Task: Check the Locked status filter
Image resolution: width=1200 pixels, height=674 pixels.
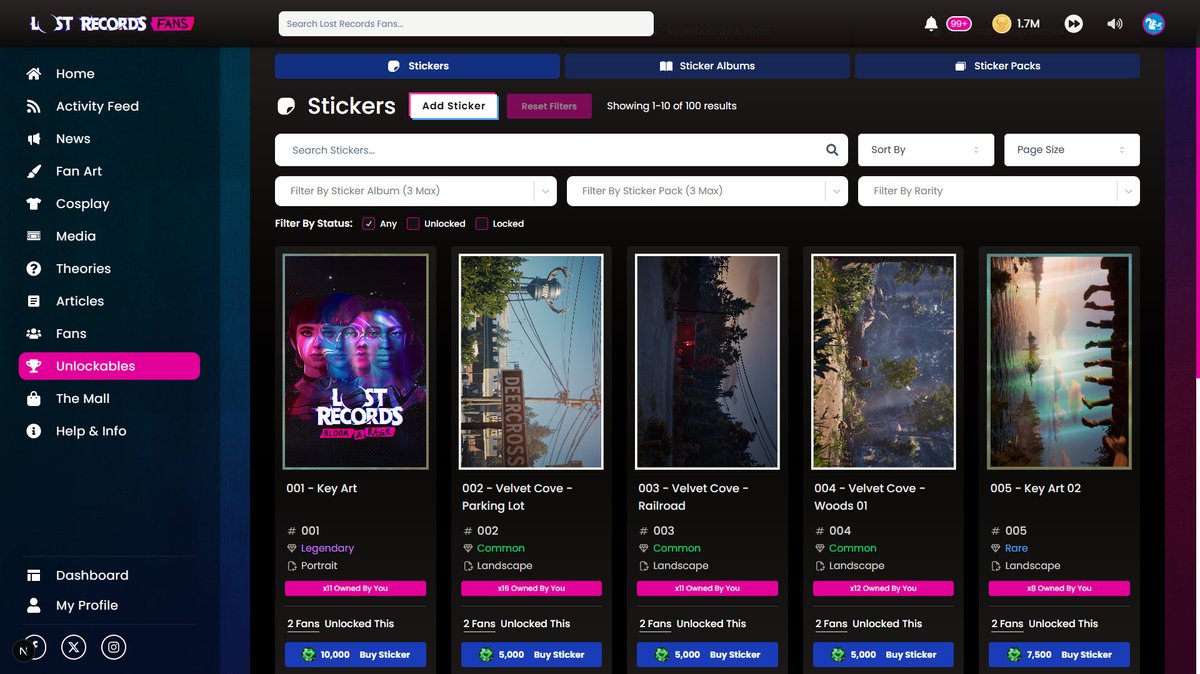Action: (482, 224)
